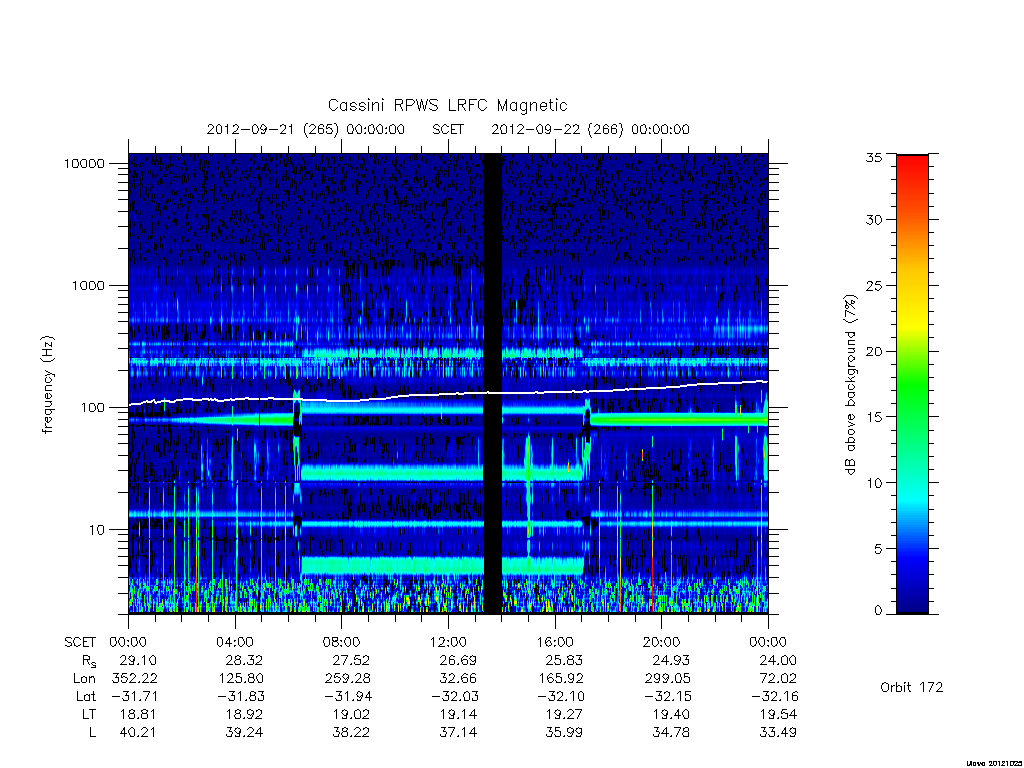
Task: Click the L value 39.24
Action: 244,732
